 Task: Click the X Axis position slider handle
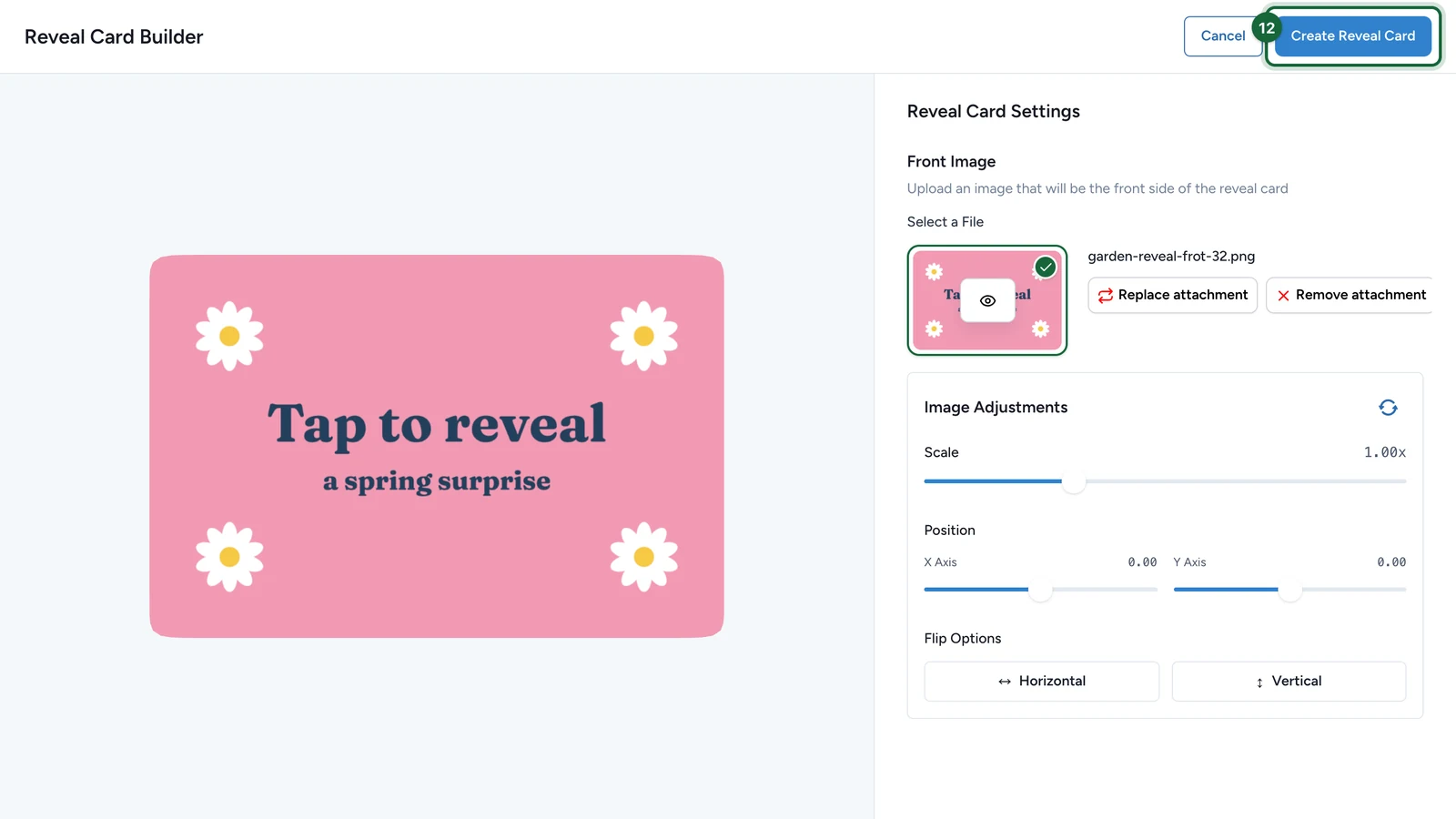click(1040, 590)
